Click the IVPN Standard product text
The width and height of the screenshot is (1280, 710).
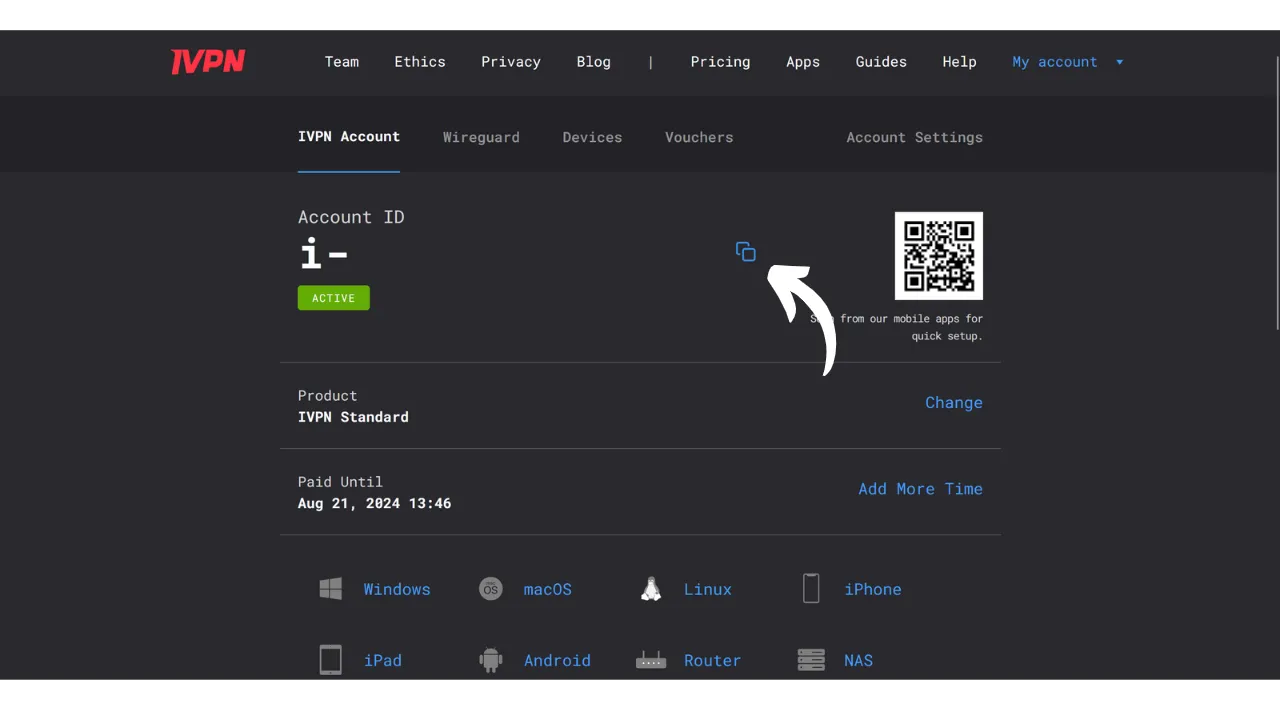(x=353, y=417)
